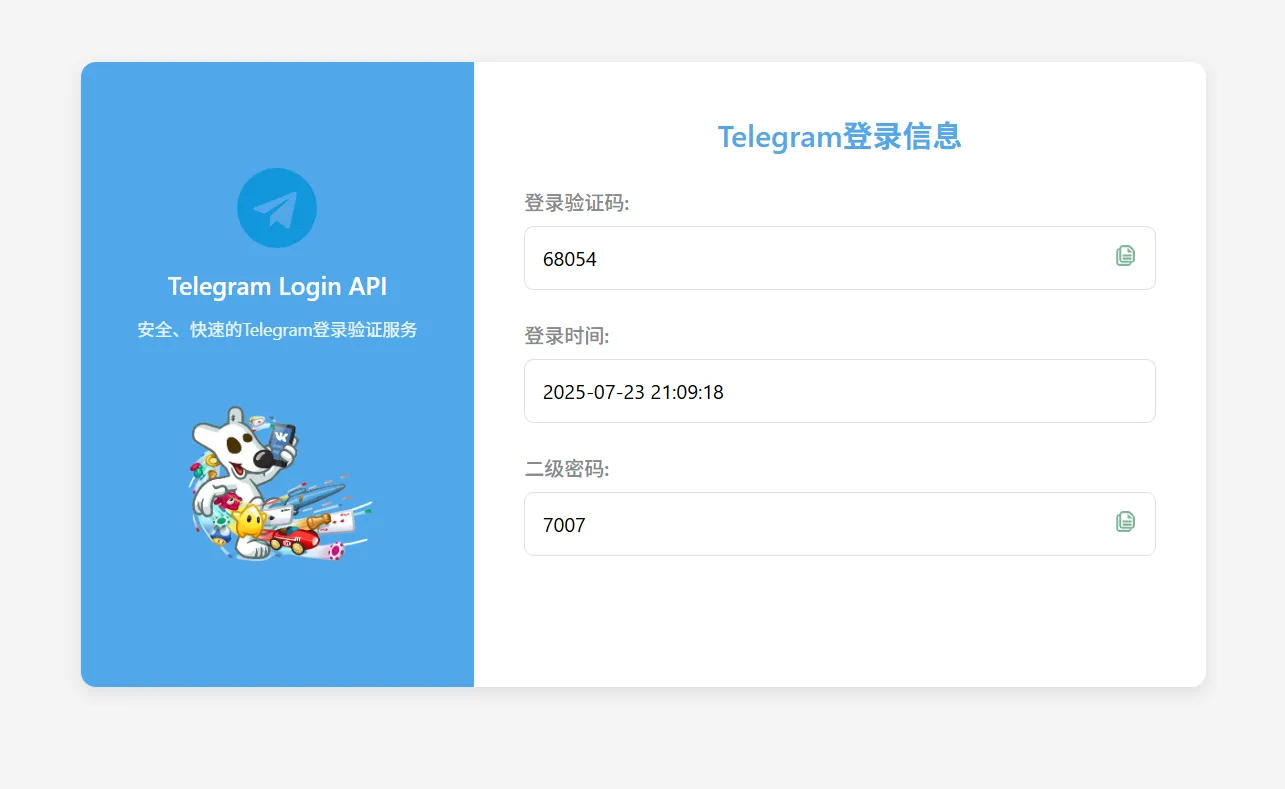Focus the 登录时间 field with 2025-07-23 21:09:18
Screen dimensions: 1285x789
click(x=840, y=391)
